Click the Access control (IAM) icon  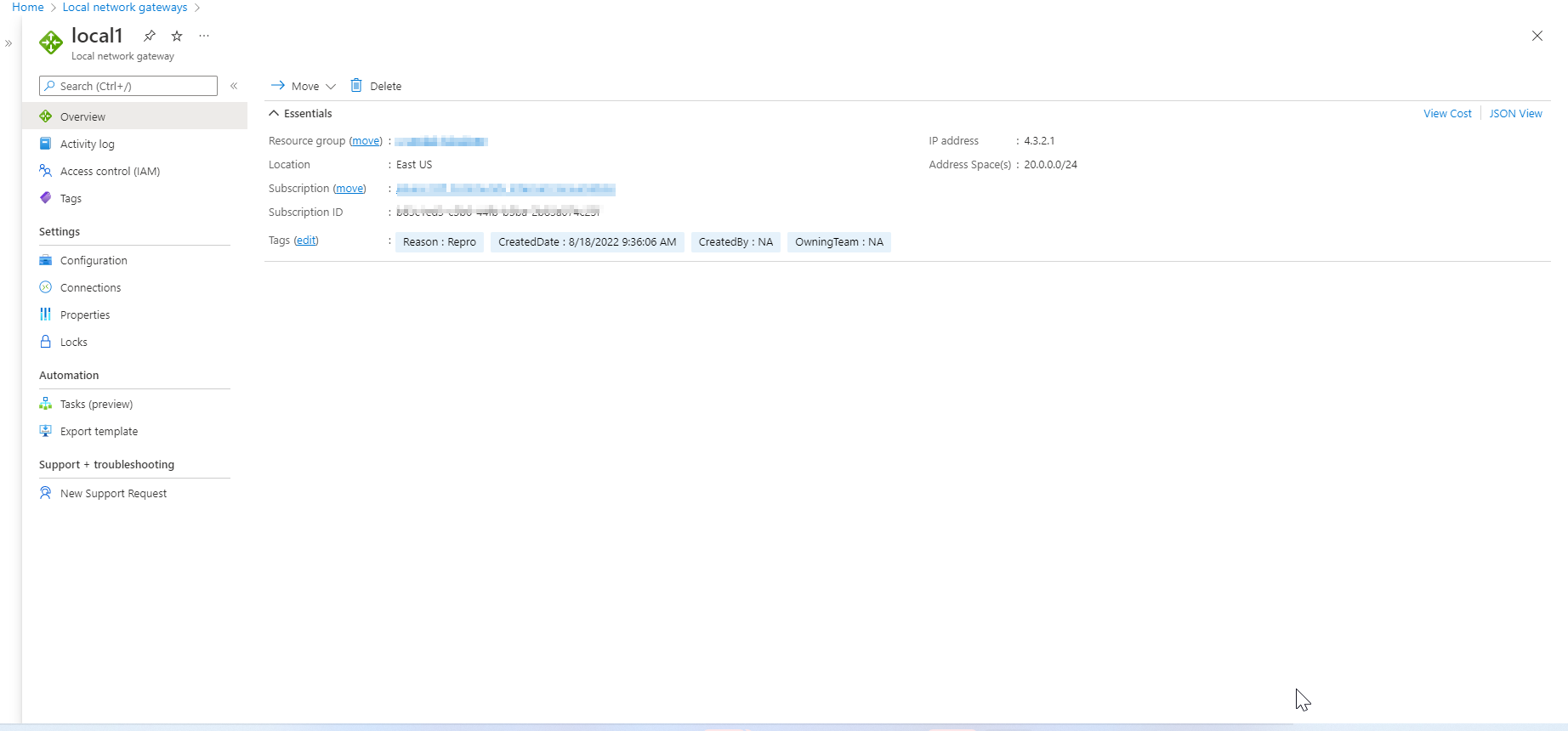(x=46, y=171)
